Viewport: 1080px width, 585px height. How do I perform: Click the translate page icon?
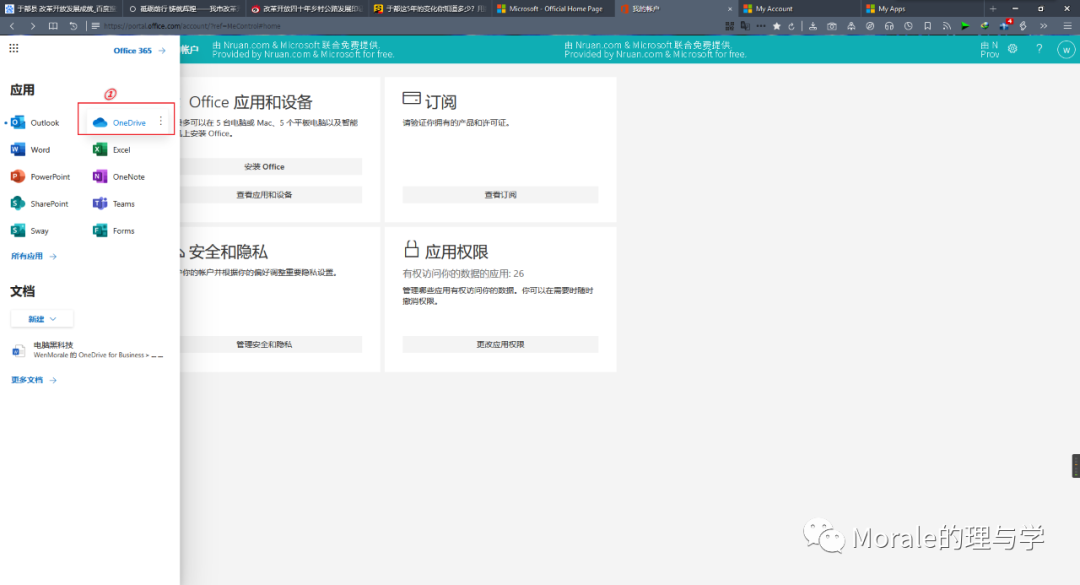click(745, 26)
